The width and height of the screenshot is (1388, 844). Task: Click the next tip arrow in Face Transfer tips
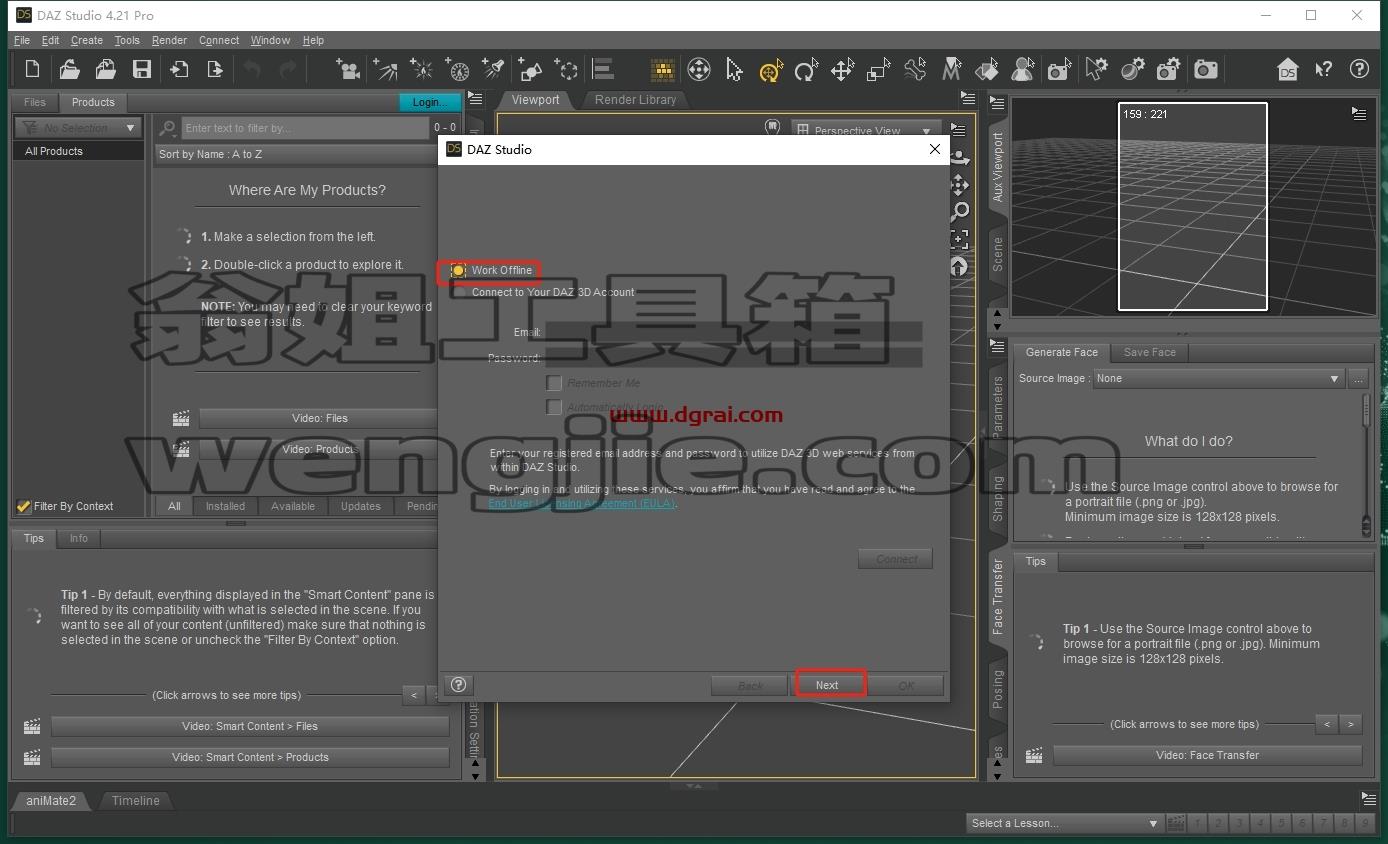click(1351, 724)
